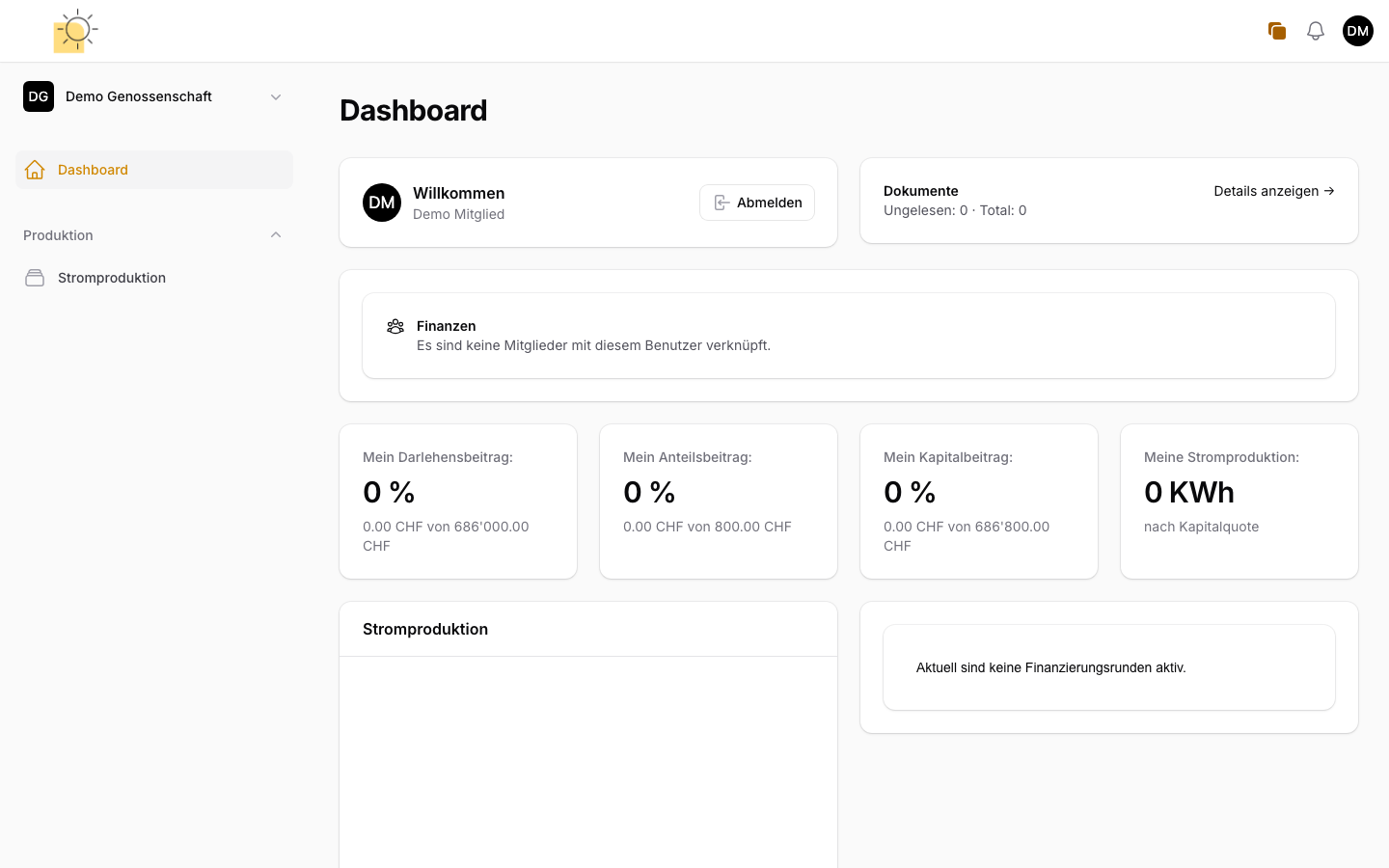Viewport: 1389px width, 868px height.
Task: Click the people icon beside Finanzen
Action: point(395,326)
